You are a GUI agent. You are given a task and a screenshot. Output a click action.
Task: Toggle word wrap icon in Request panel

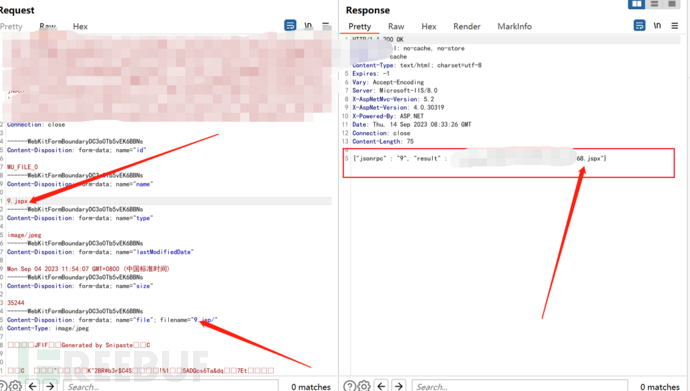point(290,26)
